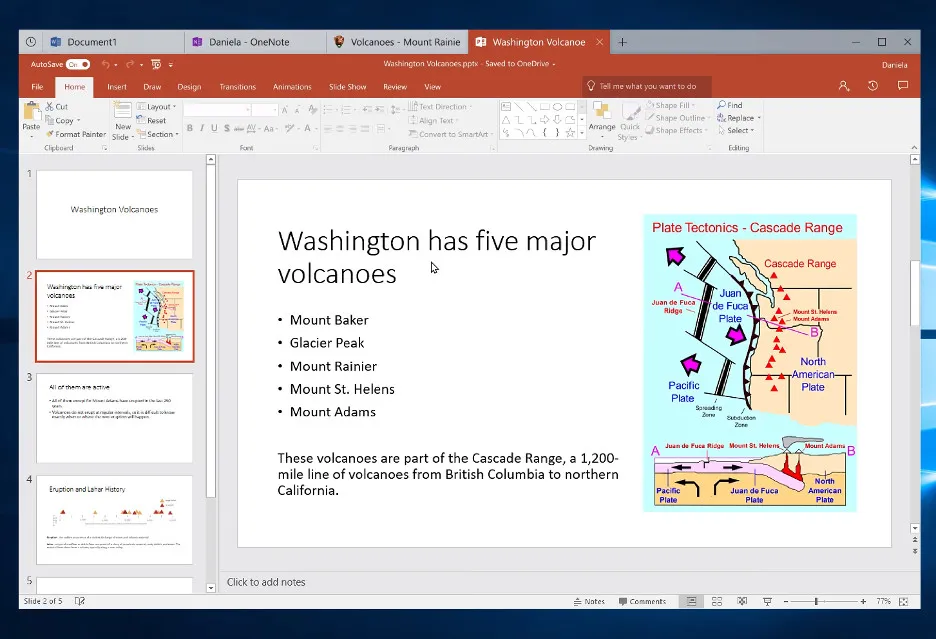The height and width of the screenshot is (639, 936).
Task: Switch to Reading View icon
Action: click(742, 601)
